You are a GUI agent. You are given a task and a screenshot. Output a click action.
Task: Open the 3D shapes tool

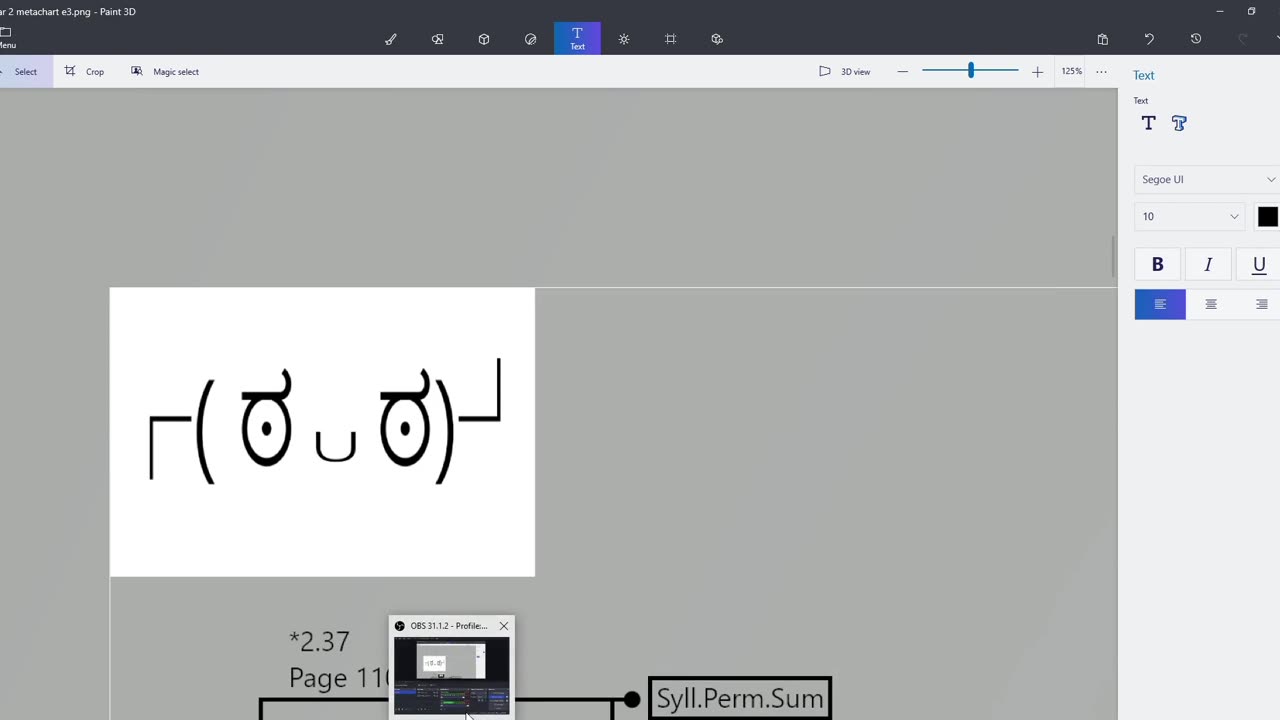tap(484, 39)
